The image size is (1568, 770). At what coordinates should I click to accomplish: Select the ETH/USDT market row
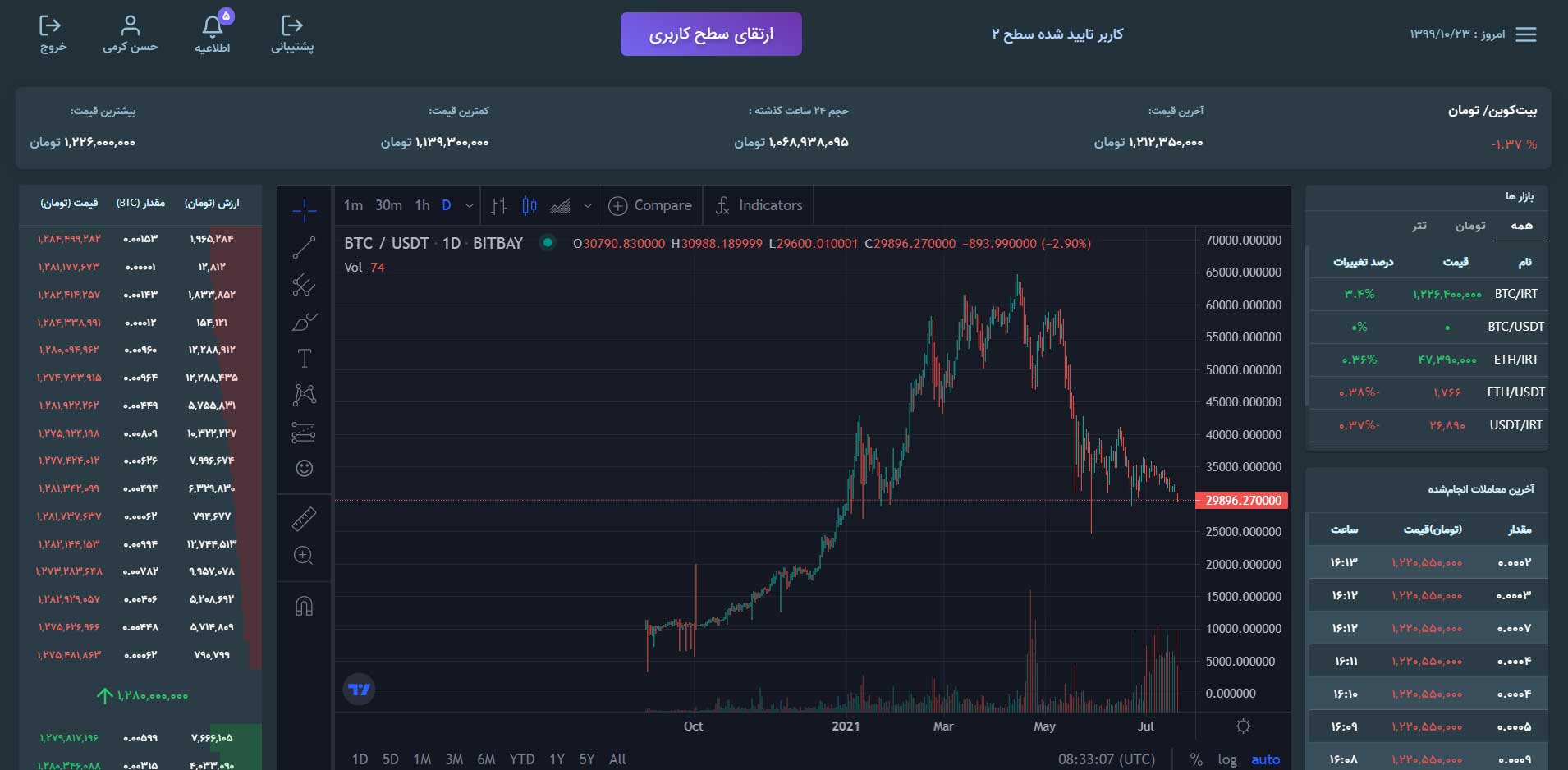1428,392
